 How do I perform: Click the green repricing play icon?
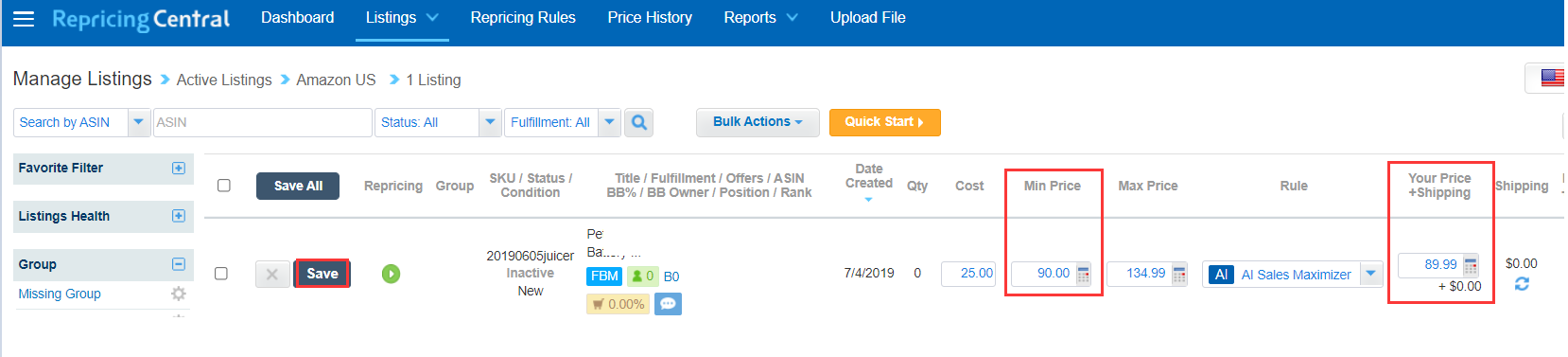[x=391, y=274]
